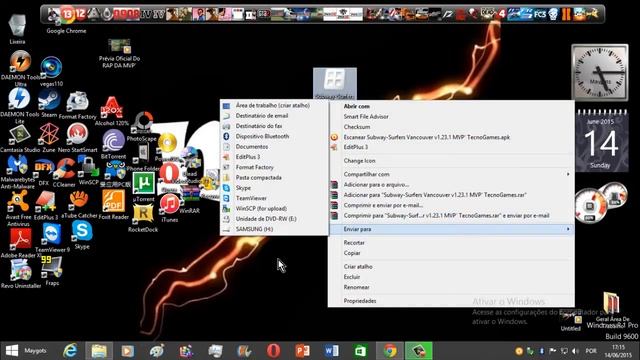Choose Escanear Subway-Surfers apk entry
The image size is (640, 360).
click(427, 137)
